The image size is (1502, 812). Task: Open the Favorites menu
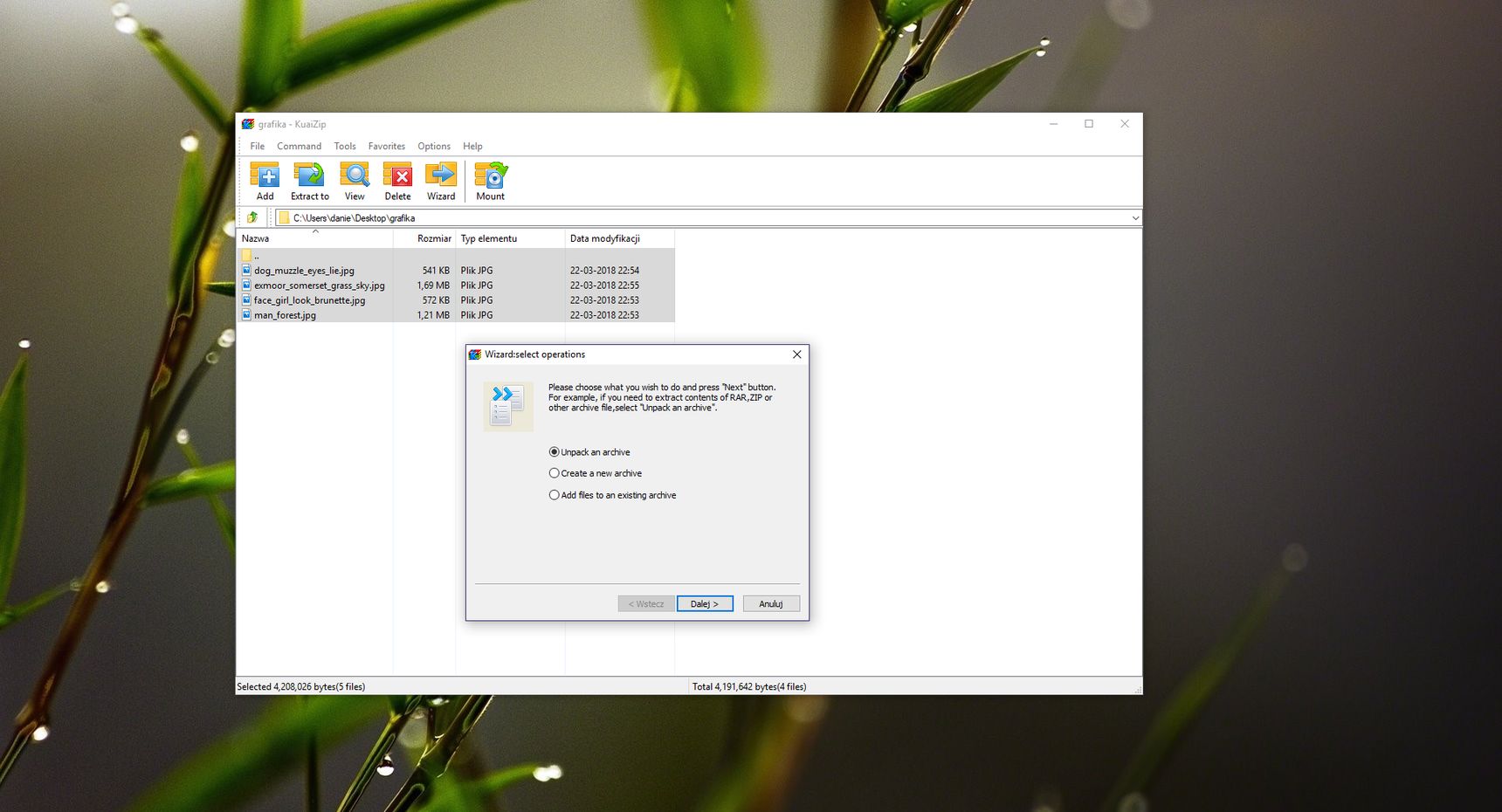coord(387,147)
